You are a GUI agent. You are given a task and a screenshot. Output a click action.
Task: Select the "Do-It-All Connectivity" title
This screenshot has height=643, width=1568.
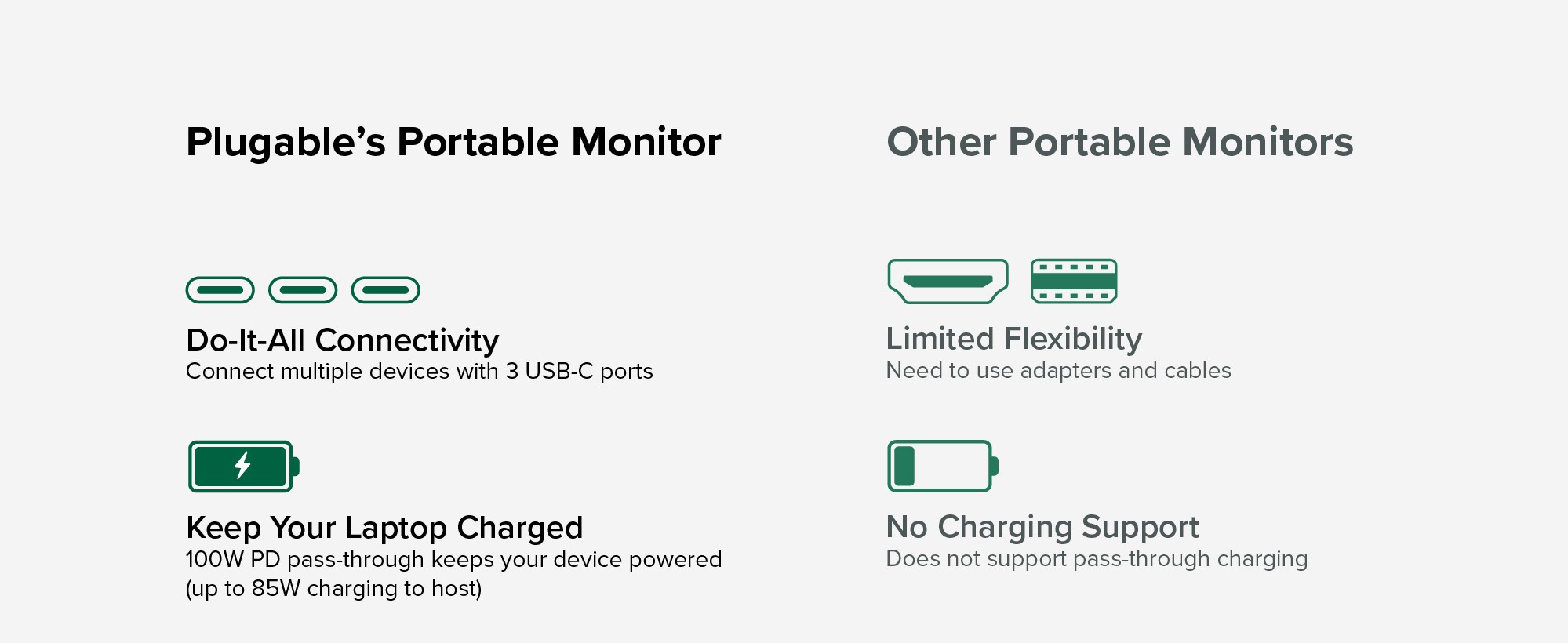point(342,340)
